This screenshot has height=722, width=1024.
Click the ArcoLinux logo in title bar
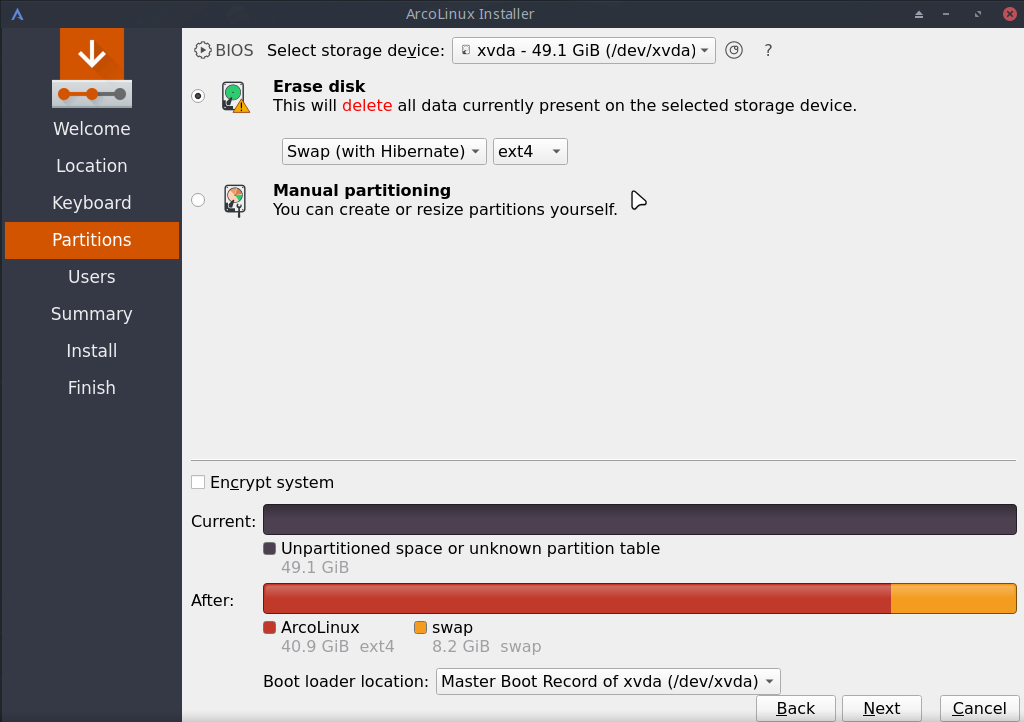point(18,14)
